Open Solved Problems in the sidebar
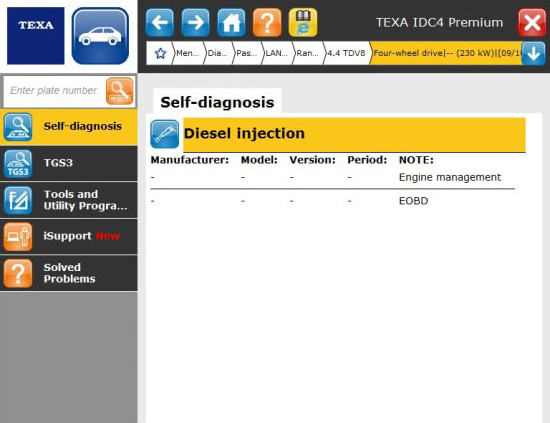This screenshot has width=550, height=423. pyautogui.click(x=69, y=273)
